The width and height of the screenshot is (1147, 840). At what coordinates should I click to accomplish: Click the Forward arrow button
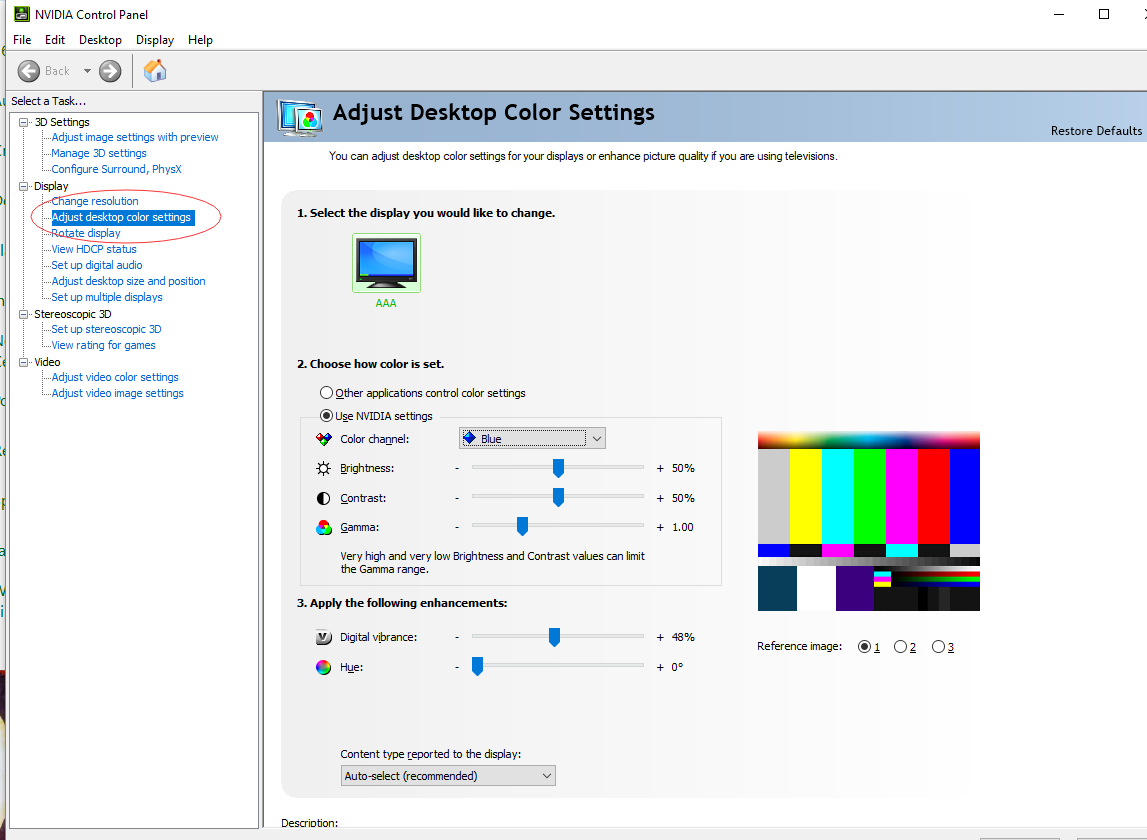110,71
